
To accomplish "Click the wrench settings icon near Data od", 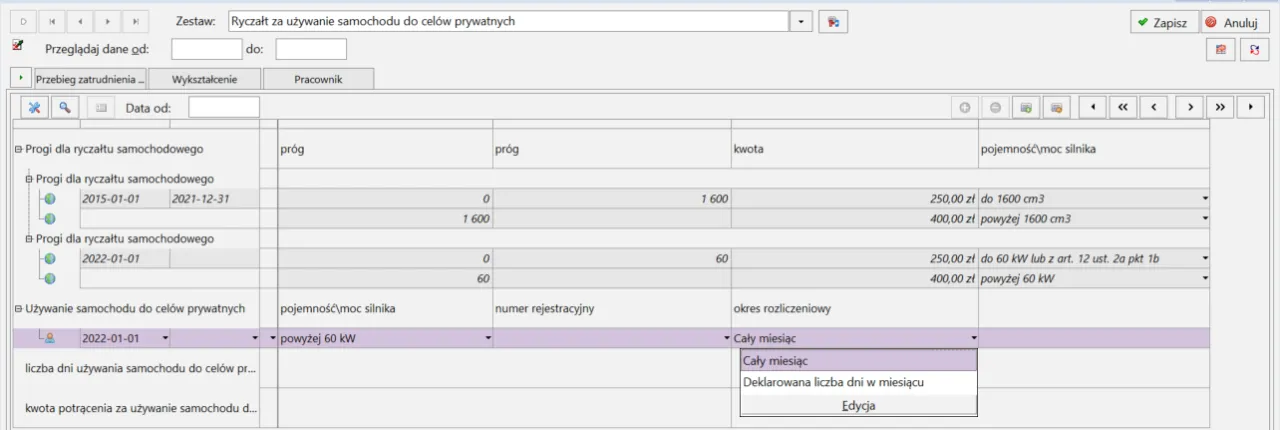I will 33,107.
